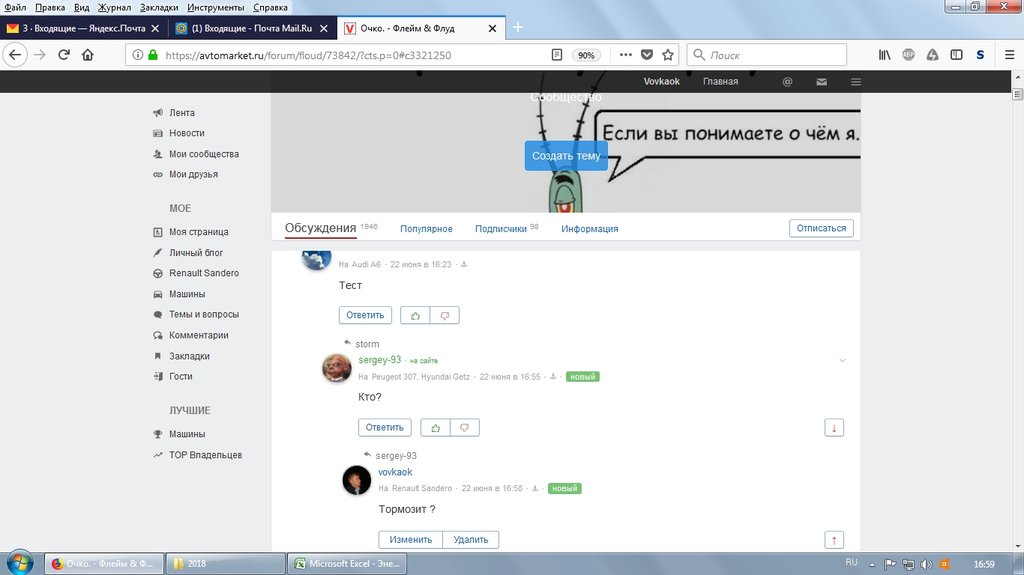Open new tab with plus button

518,27
